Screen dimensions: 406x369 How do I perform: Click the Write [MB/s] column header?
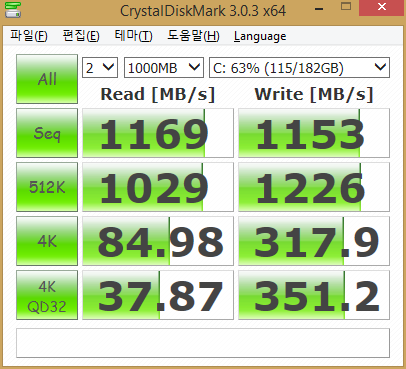click(x=314, y=94)
